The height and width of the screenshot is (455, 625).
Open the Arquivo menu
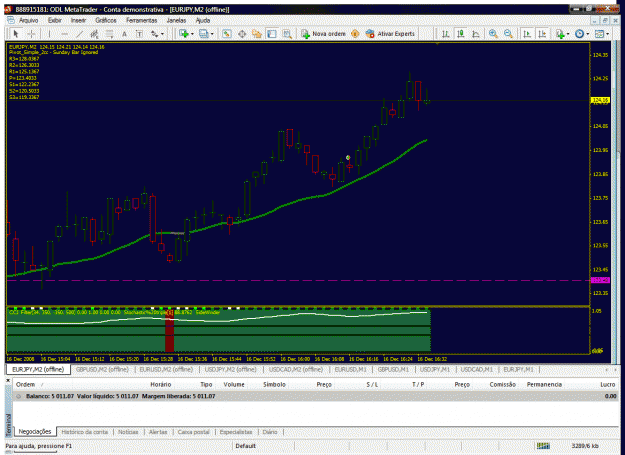point(29,20)
